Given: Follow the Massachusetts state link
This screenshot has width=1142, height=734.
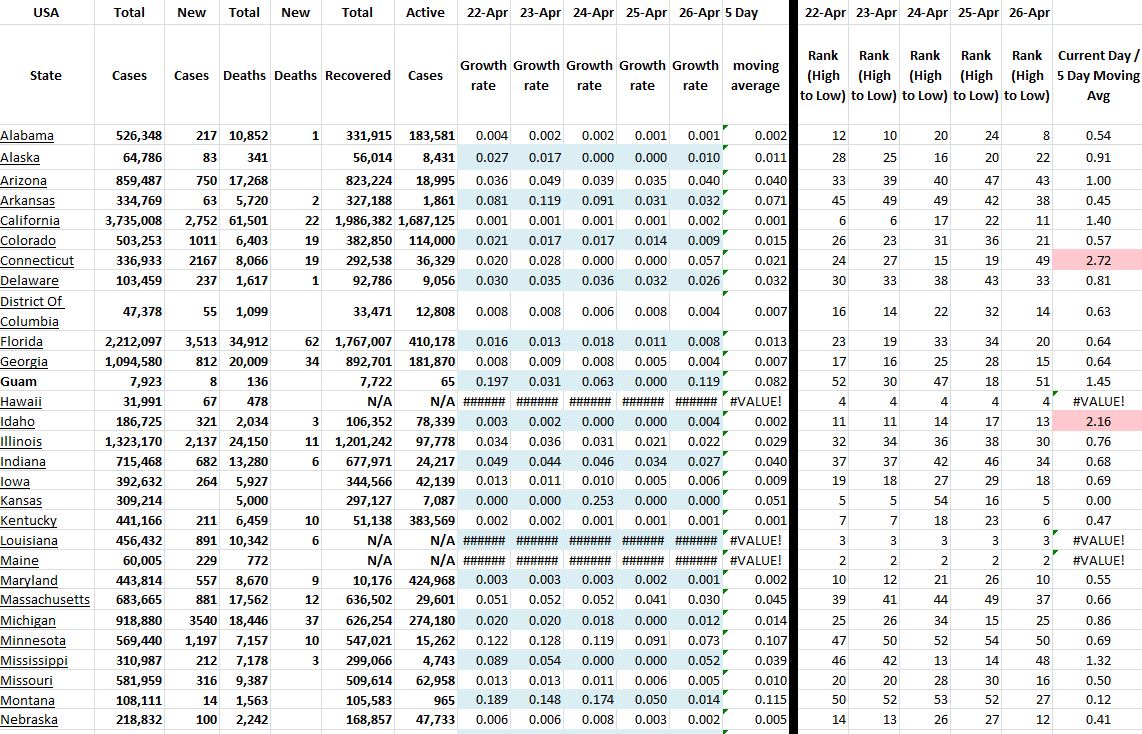Looking at the screenshot, I should tap(45, 600).
